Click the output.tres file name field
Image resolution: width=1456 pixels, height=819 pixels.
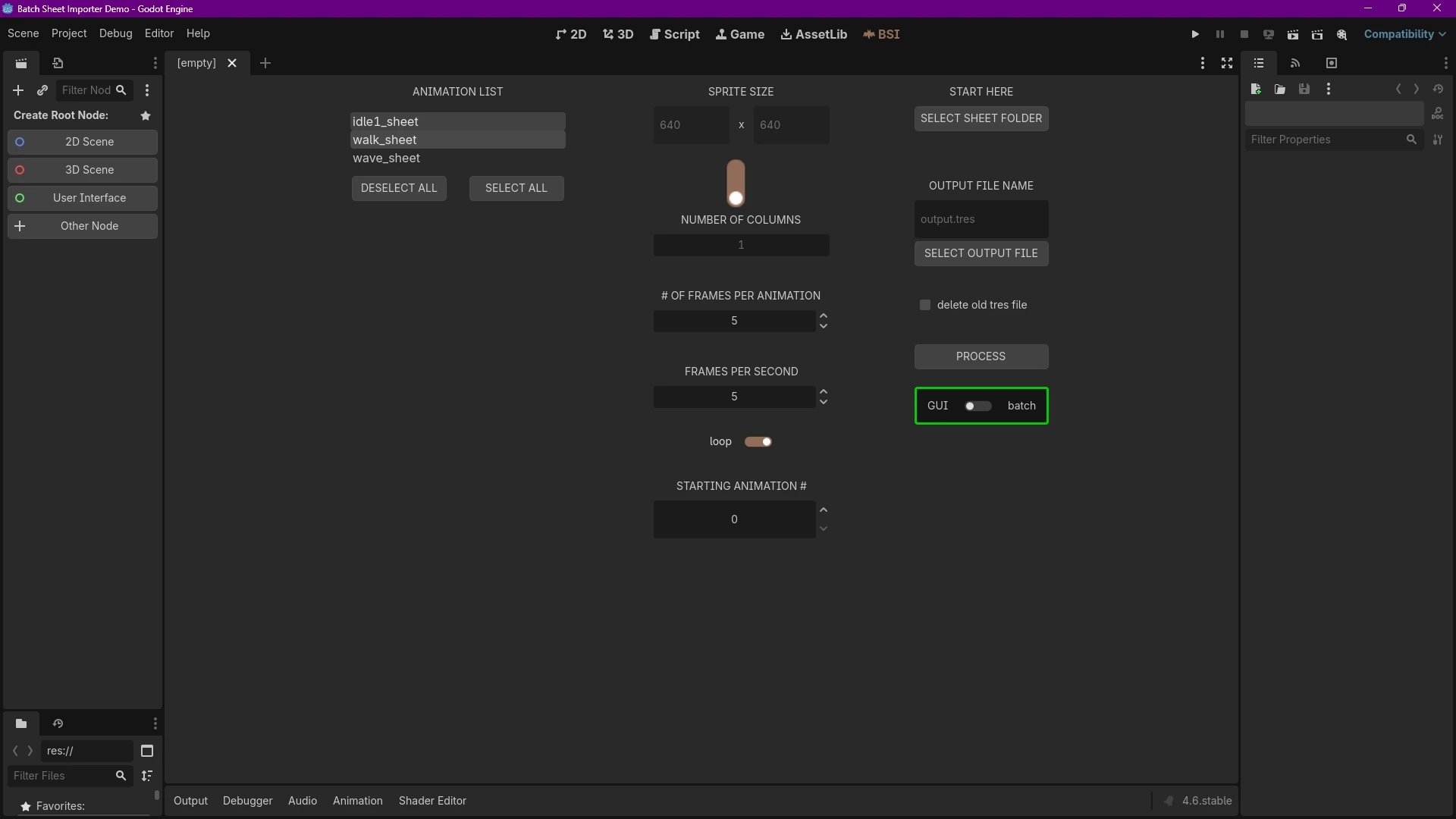pyautogui.click(x=981, y=219)
